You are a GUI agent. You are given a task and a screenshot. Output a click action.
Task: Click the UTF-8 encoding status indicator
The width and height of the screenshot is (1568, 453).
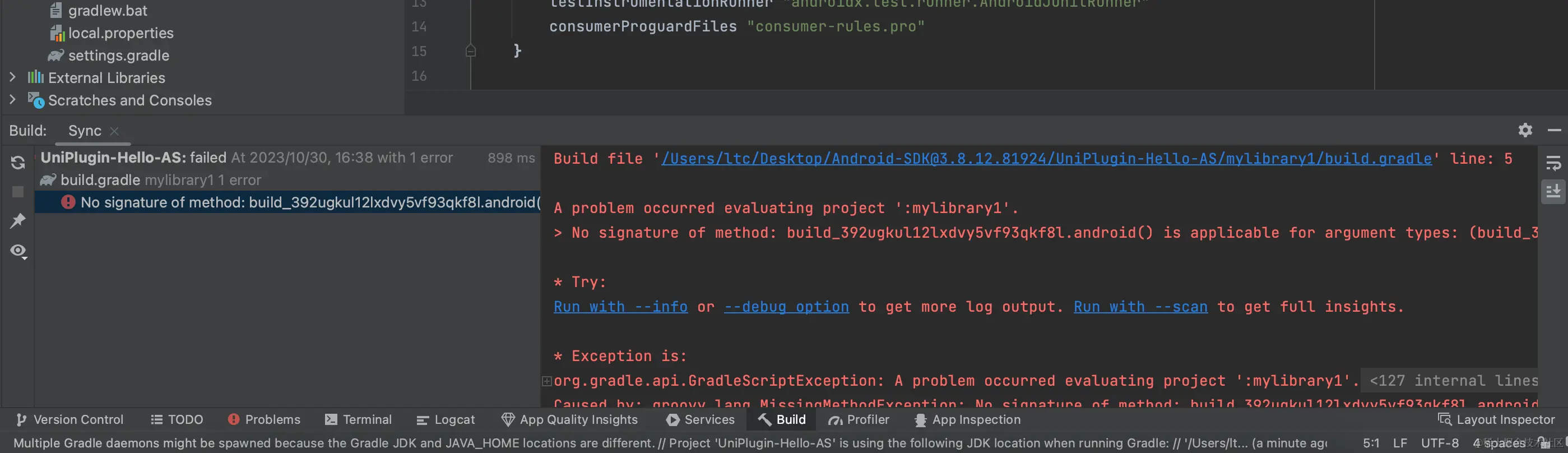pyautogui.click(x=1440, y=443)
